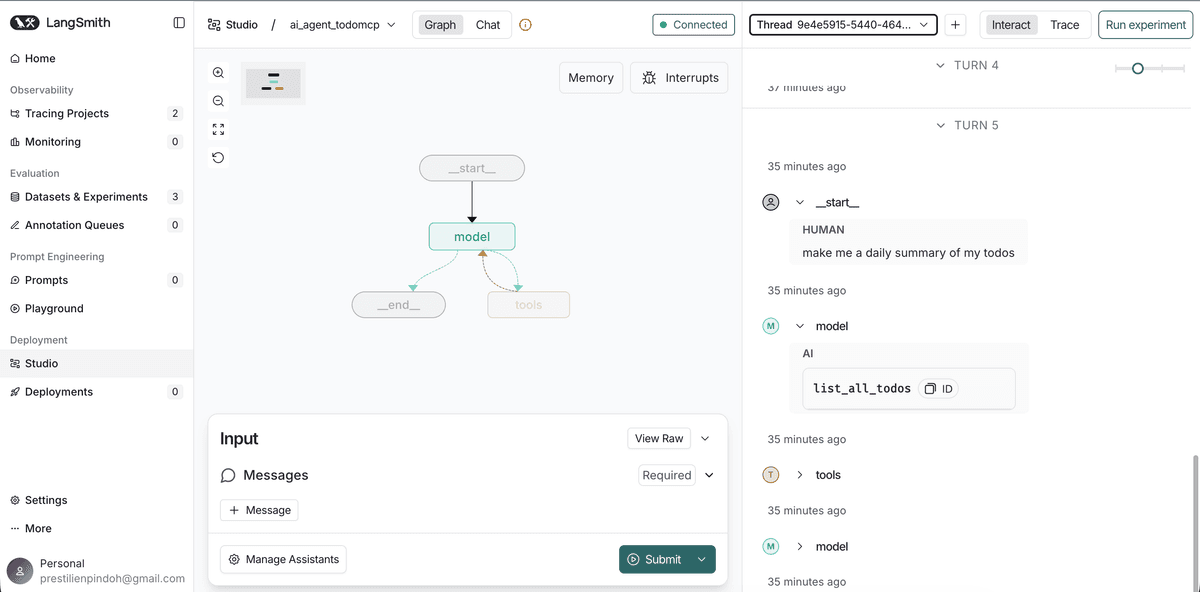Zoom in on the graph canvas
Image resolution: width=1200 pixels, height=592 pixels.
click(218, 73)
